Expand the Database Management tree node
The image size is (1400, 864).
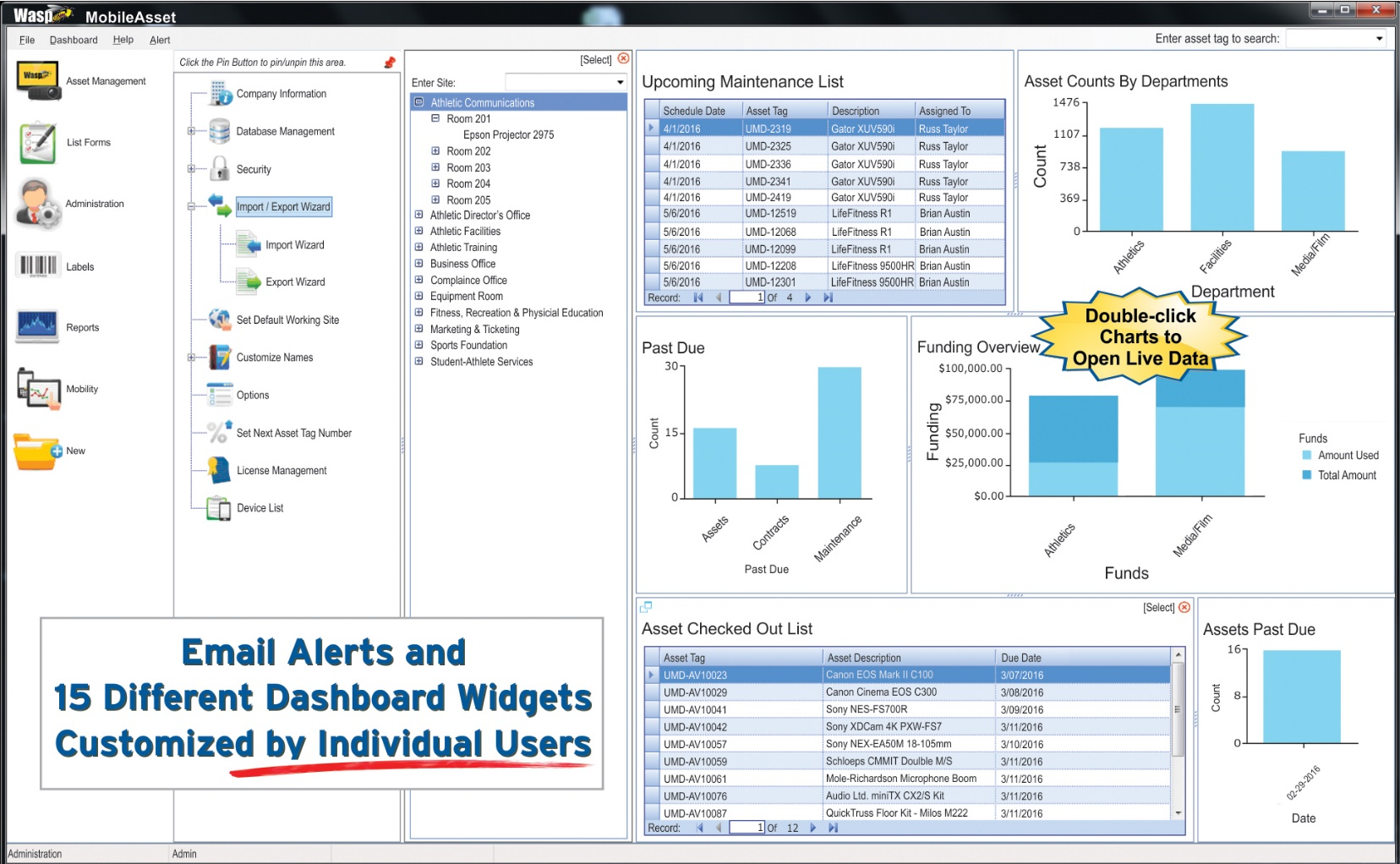[191, 131]
